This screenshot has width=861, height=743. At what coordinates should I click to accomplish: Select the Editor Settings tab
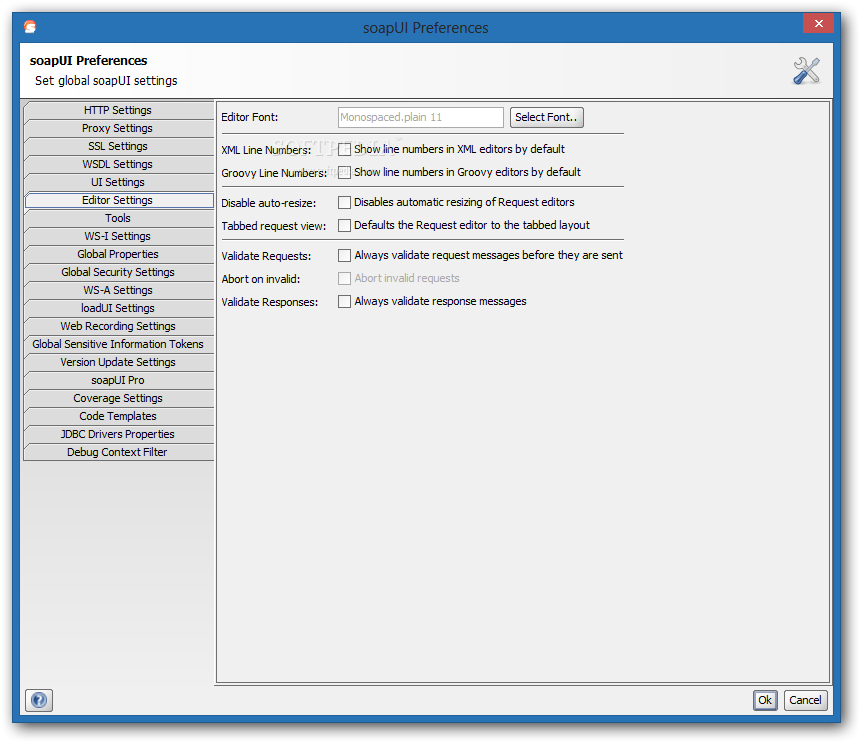[x=118, y=200]
